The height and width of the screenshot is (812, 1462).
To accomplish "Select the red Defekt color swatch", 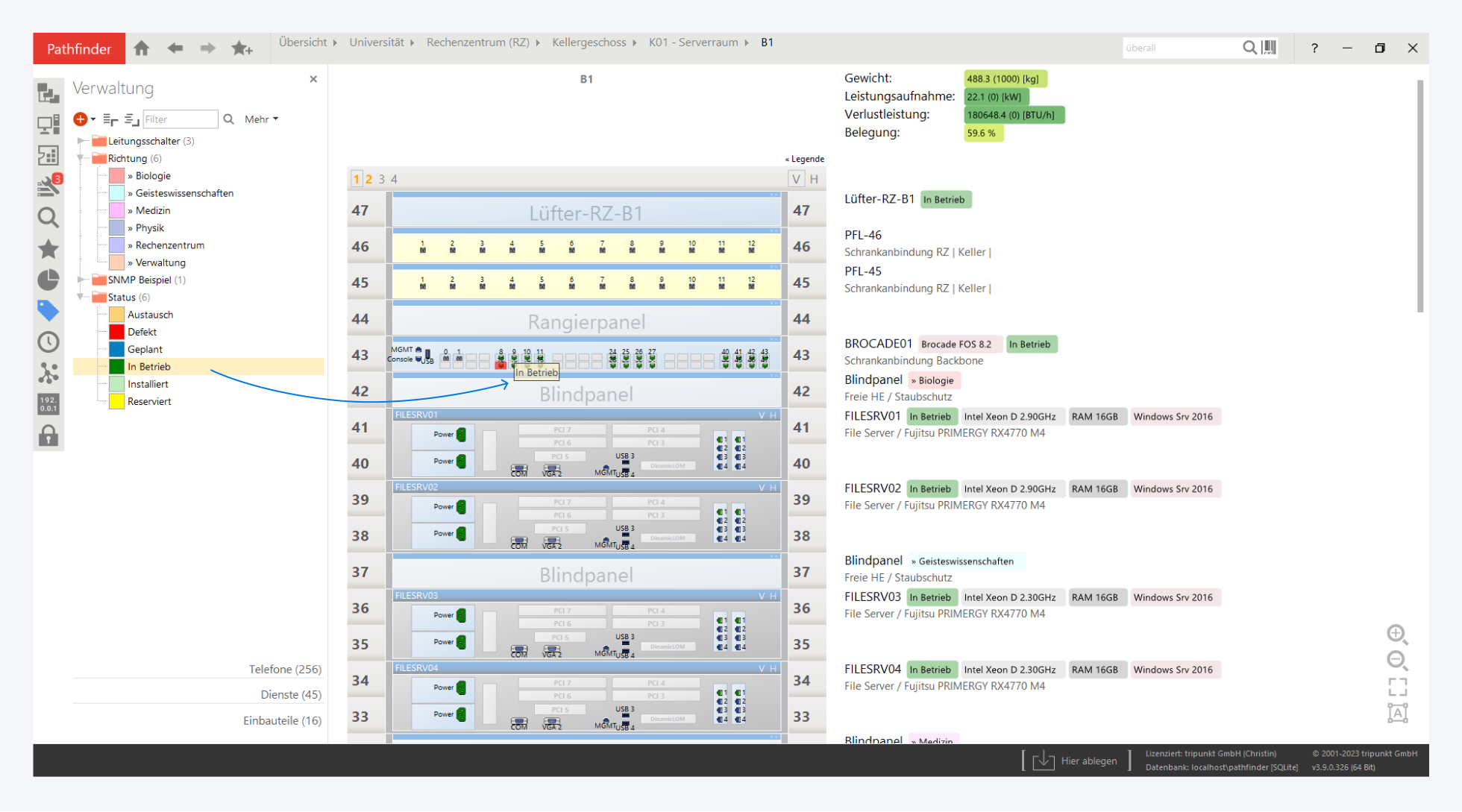I will [117, 332].
